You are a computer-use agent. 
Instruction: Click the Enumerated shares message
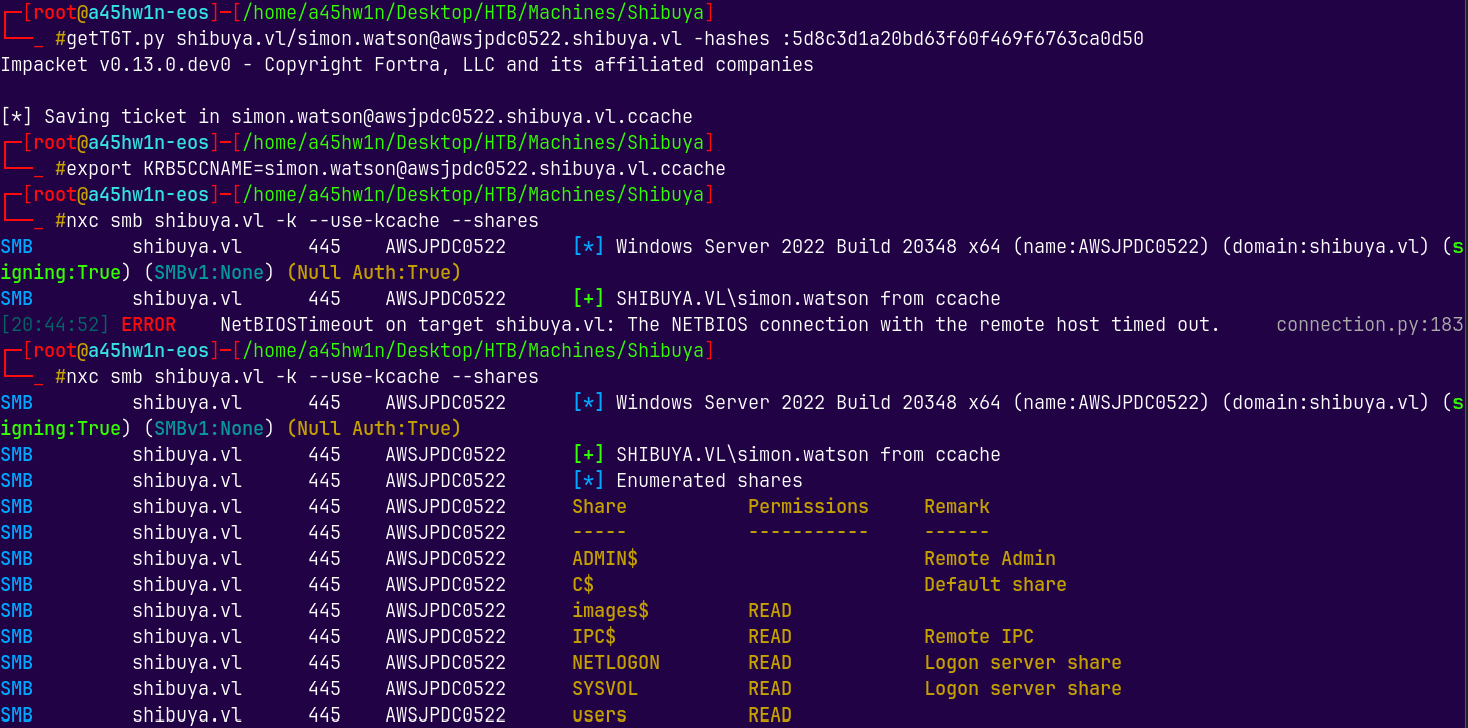[x=709, y=481]
